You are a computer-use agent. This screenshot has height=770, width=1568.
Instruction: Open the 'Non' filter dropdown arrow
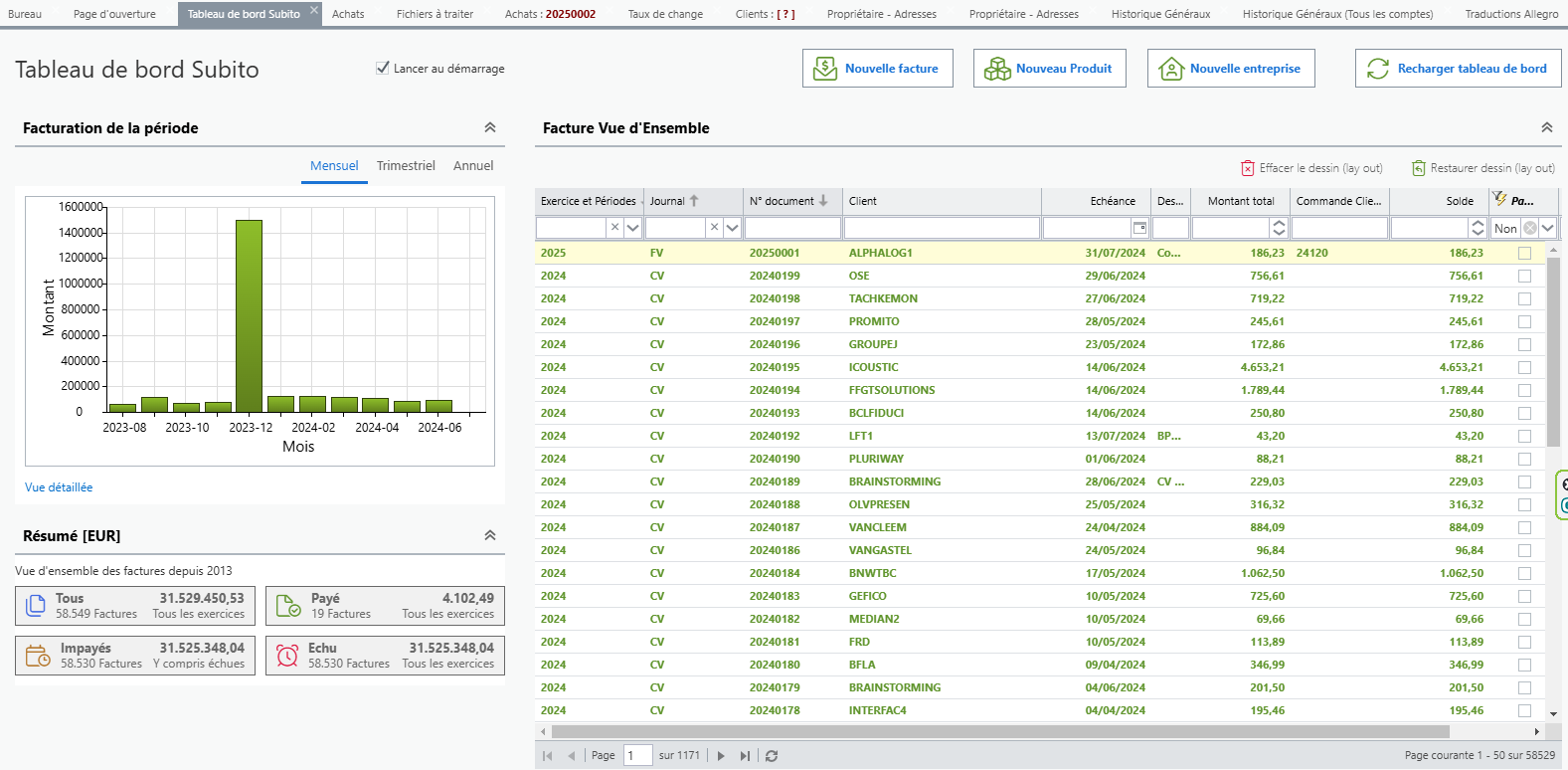point(1548,228)
